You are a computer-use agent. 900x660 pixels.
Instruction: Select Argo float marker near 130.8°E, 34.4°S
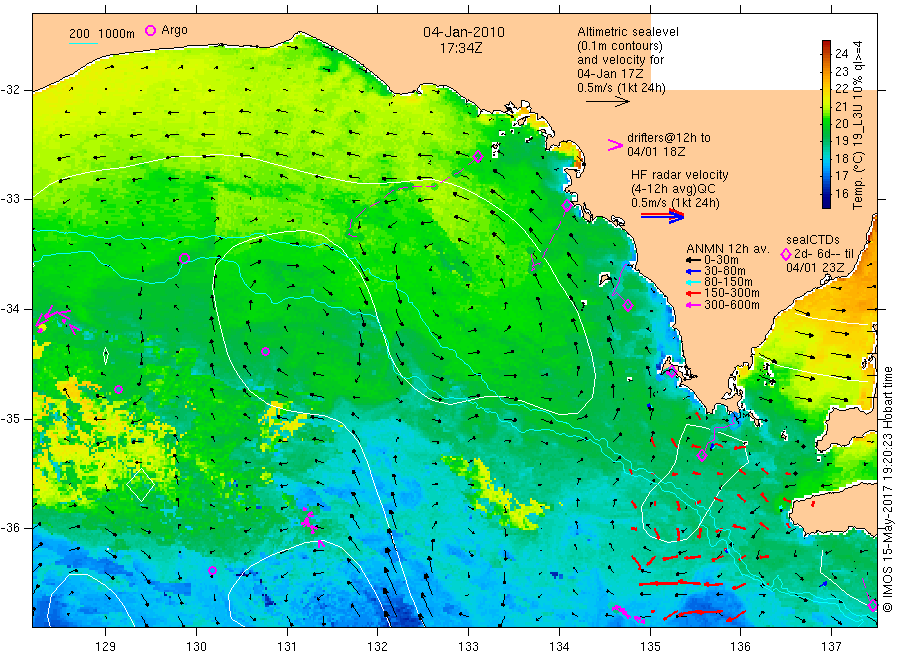tap(265, 351)
